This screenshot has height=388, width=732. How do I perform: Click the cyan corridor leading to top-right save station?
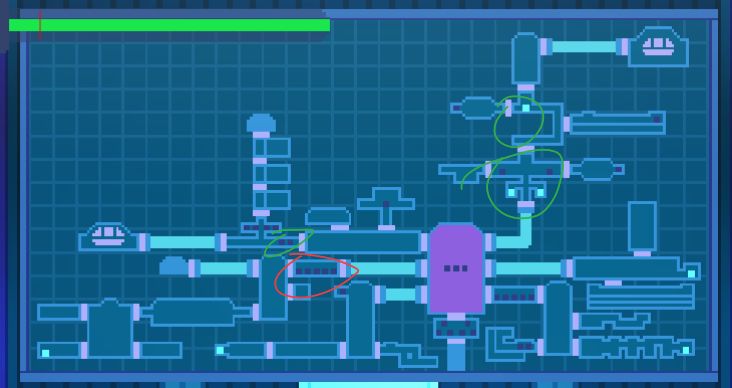[x=584, y=47]
